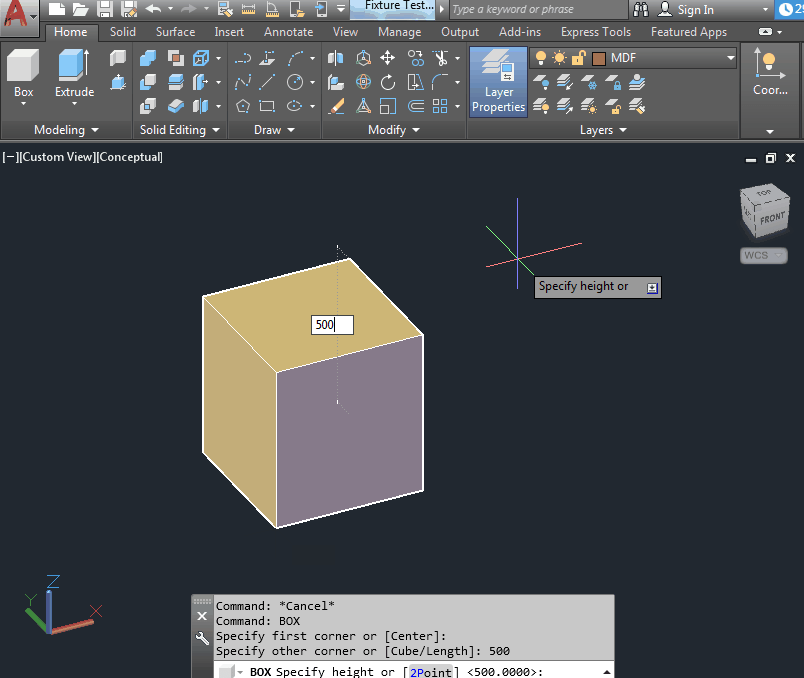Click the Trim scissors icon
This screenshot has height=678, width=804.
[440, 58]
